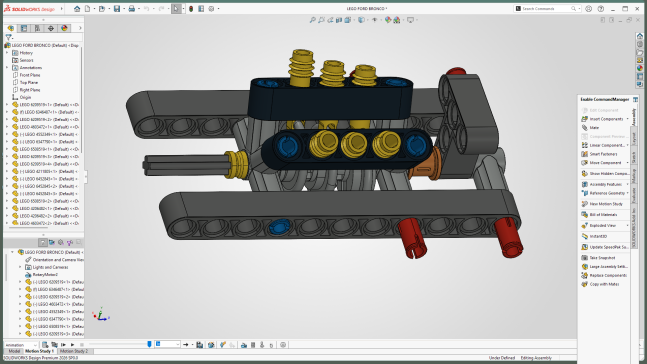
Task: Toggle the feature tree filter icon
Action: tap(9, 38)
